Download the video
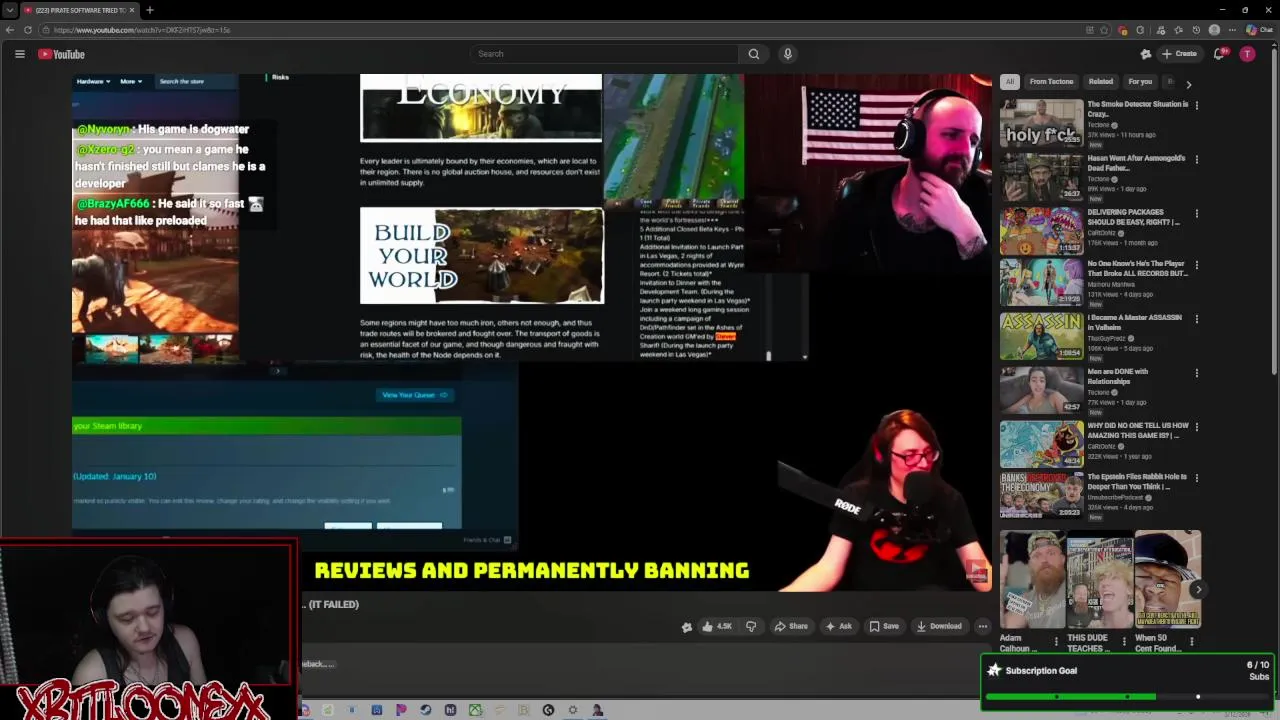The height and width of the screenshot is (720, 1280). 938,626
